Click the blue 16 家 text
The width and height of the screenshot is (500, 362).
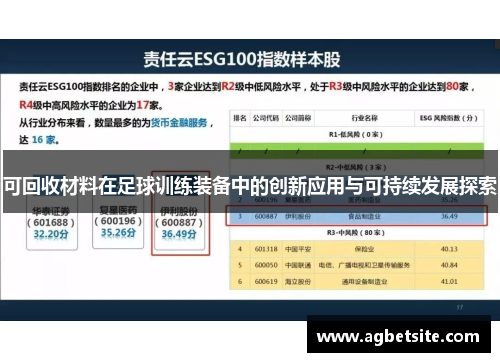tap(44, 140)
